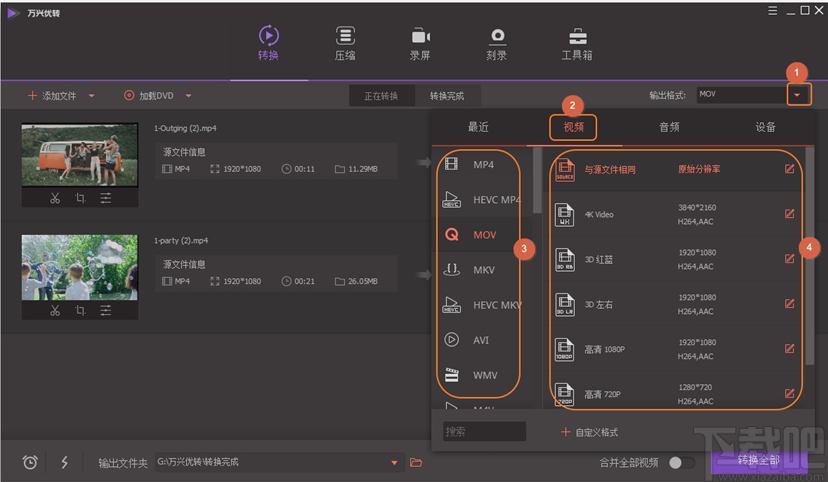Click the 1-party (2).mp4 video thumbnail

(x=80, y=267)
